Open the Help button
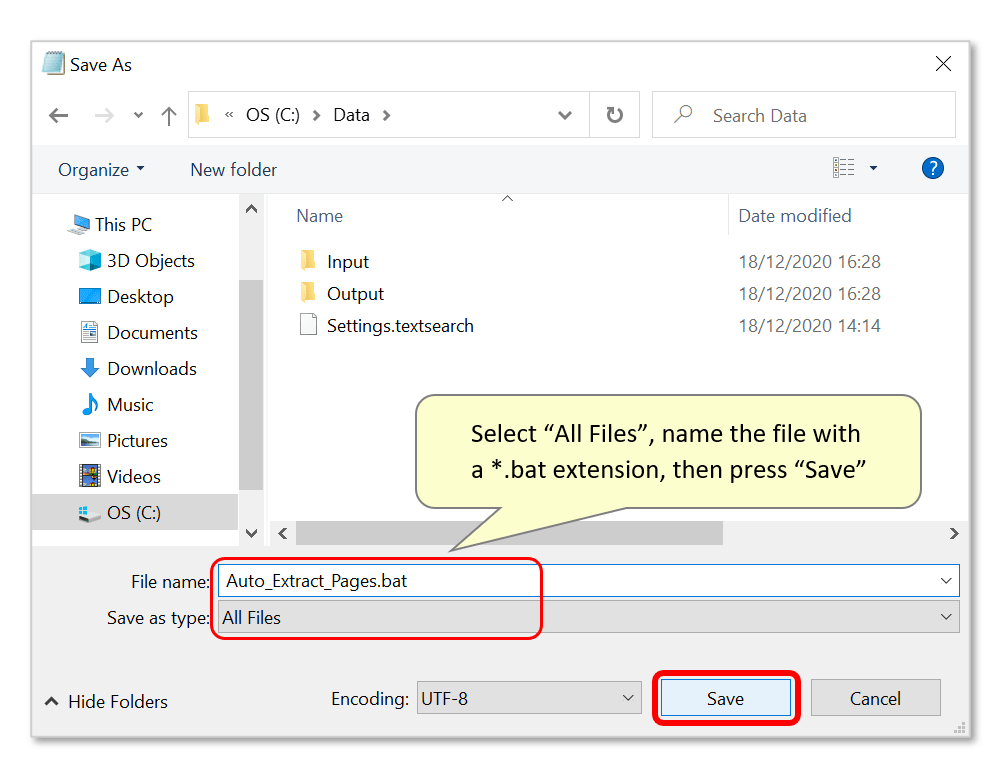 (x=933, y=169)
